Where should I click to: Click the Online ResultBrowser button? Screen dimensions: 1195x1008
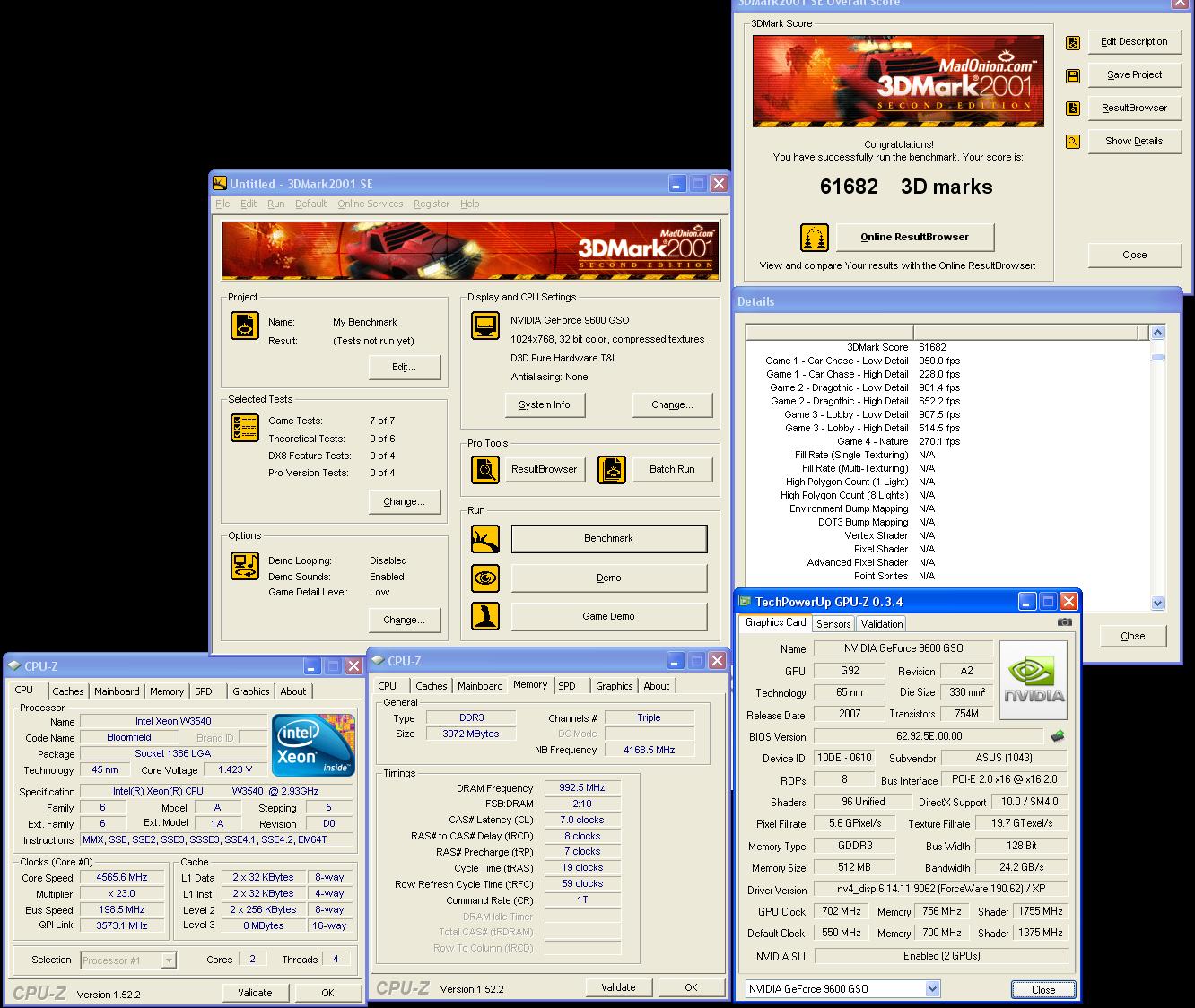915,238
